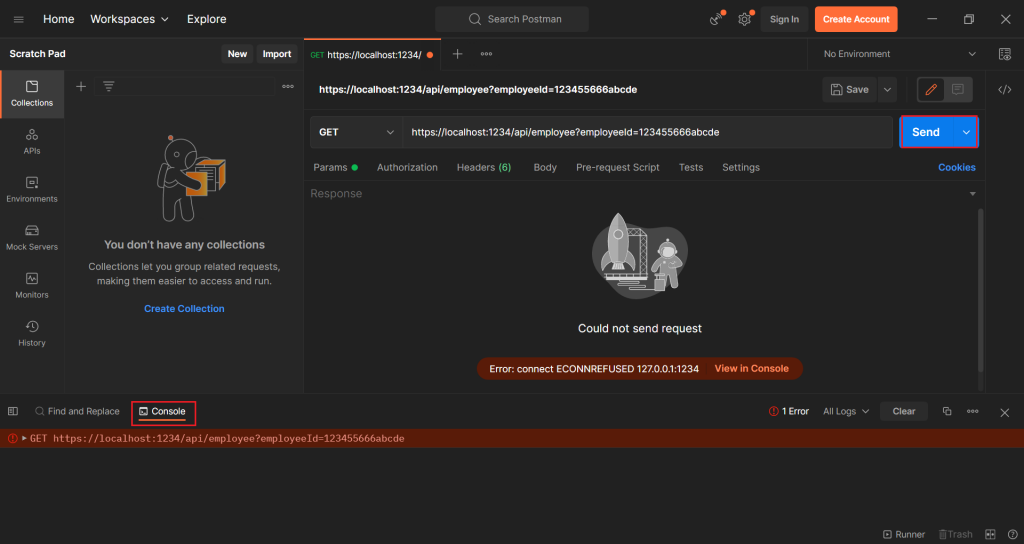Open the environment quick look icon
Screen dimensions: 1024x544
click(x=1005, y=54)
